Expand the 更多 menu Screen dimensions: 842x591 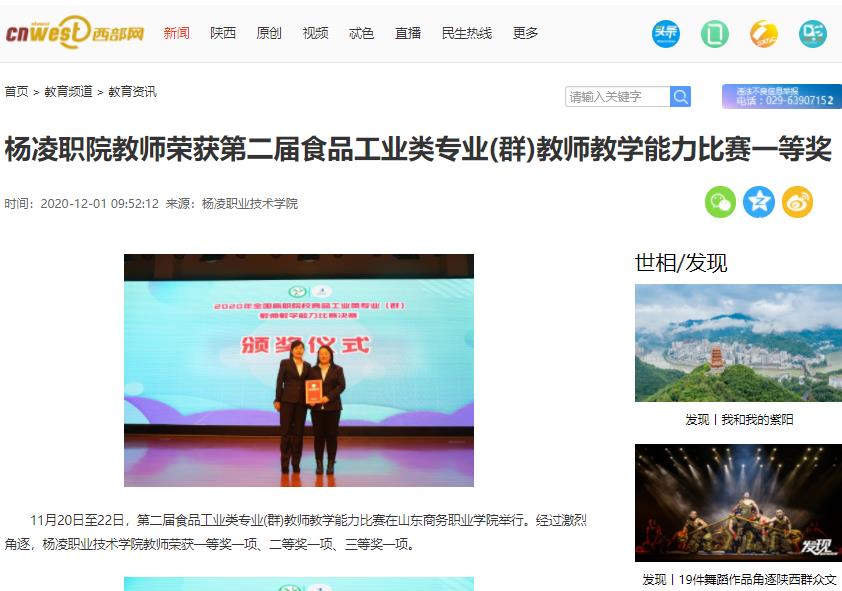(525, 33)
